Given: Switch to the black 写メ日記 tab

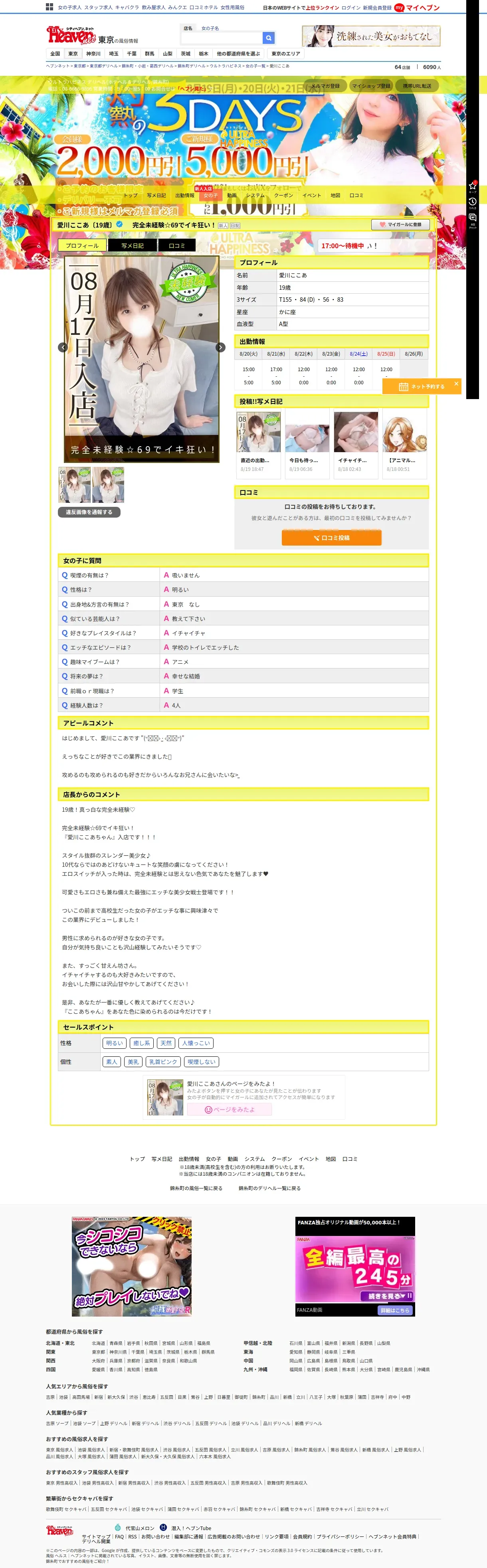Looking at the screenshot, I should (x=132, y=245).
